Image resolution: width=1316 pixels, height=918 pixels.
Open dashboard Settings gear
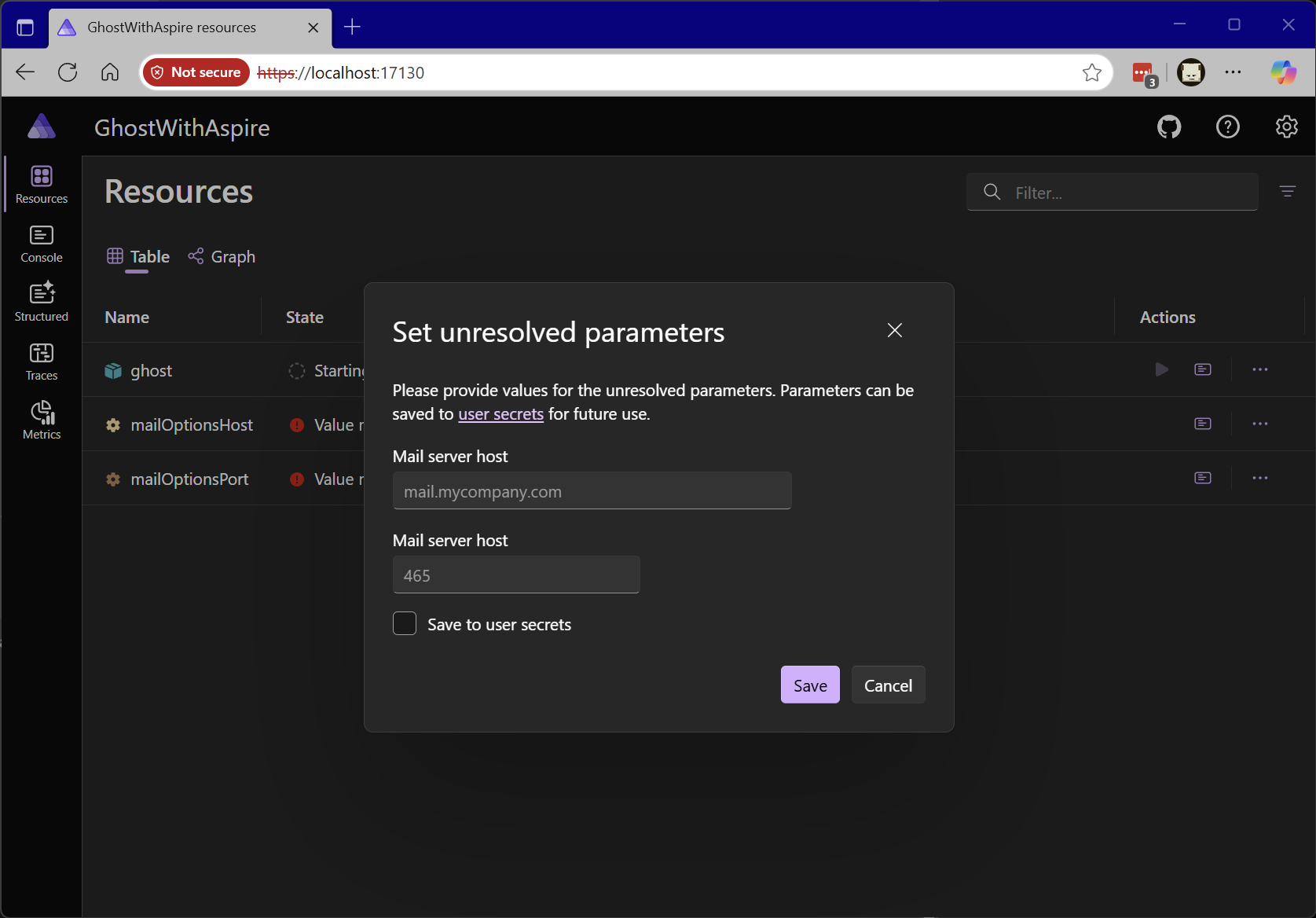[1286, 127]
